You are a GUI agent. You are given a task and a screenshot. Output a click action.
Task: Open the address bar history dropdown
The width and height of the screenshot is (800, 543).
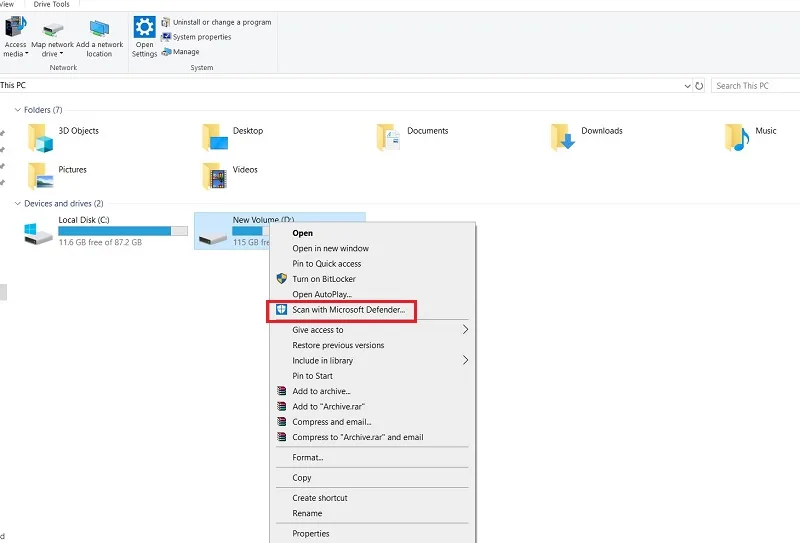pyautogui.click(x=687, y=86)
